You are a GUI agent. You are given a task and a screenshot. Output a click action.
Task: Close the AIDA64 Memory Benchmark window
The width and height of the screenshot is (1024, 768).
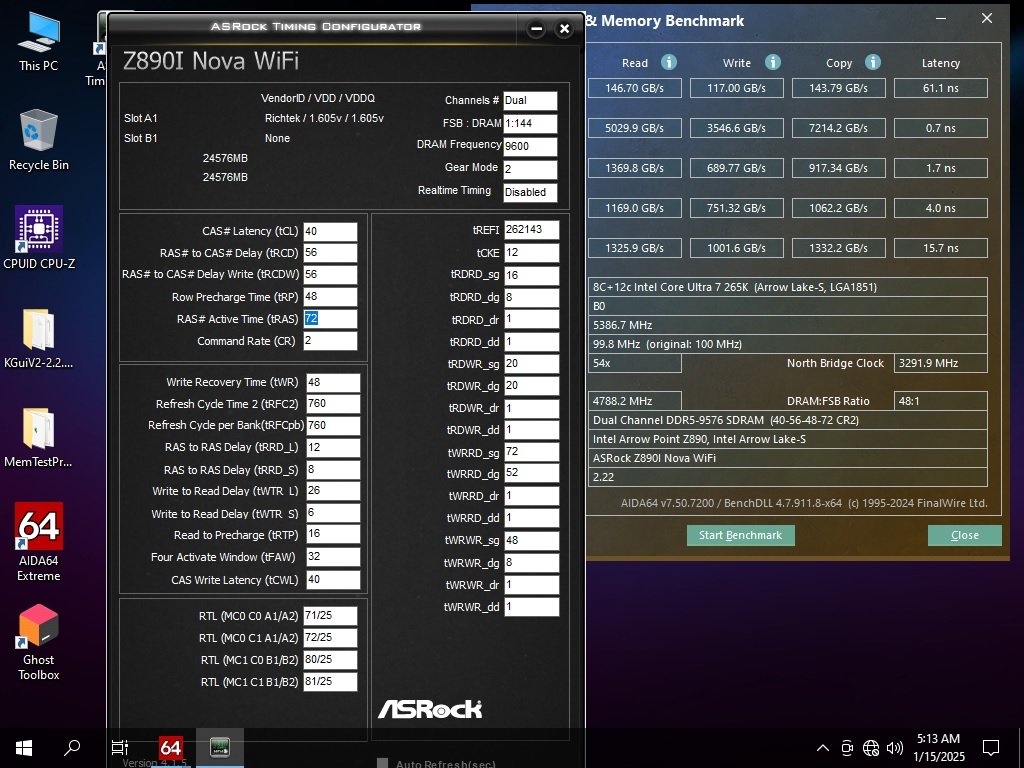tap(987, 19)
